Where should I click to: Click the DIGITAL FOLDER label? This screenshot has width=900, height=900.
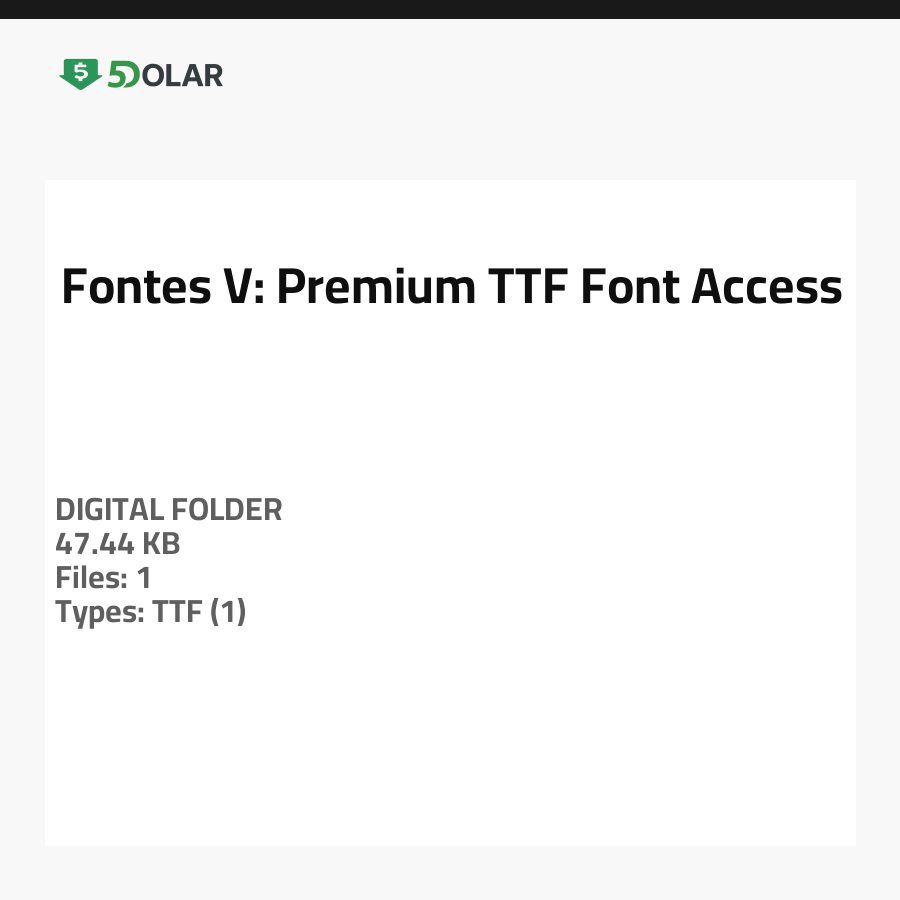tap(169, 510)
